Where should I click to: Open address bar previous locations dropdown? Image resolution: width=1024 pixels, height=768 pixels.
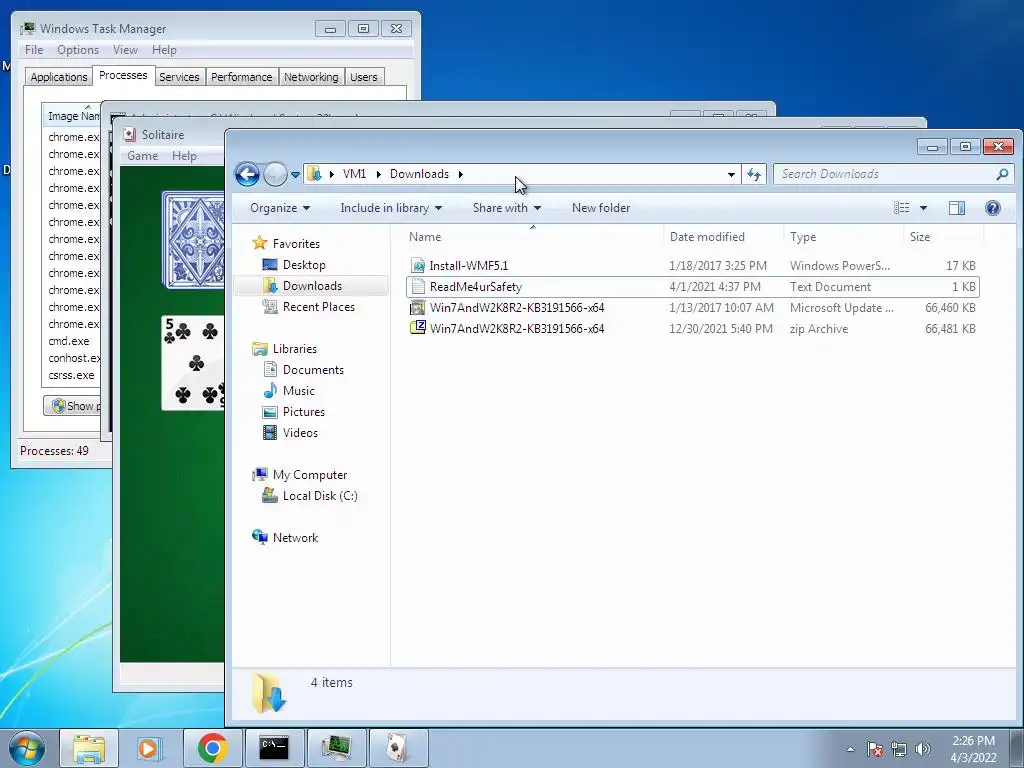coord(731,174)
